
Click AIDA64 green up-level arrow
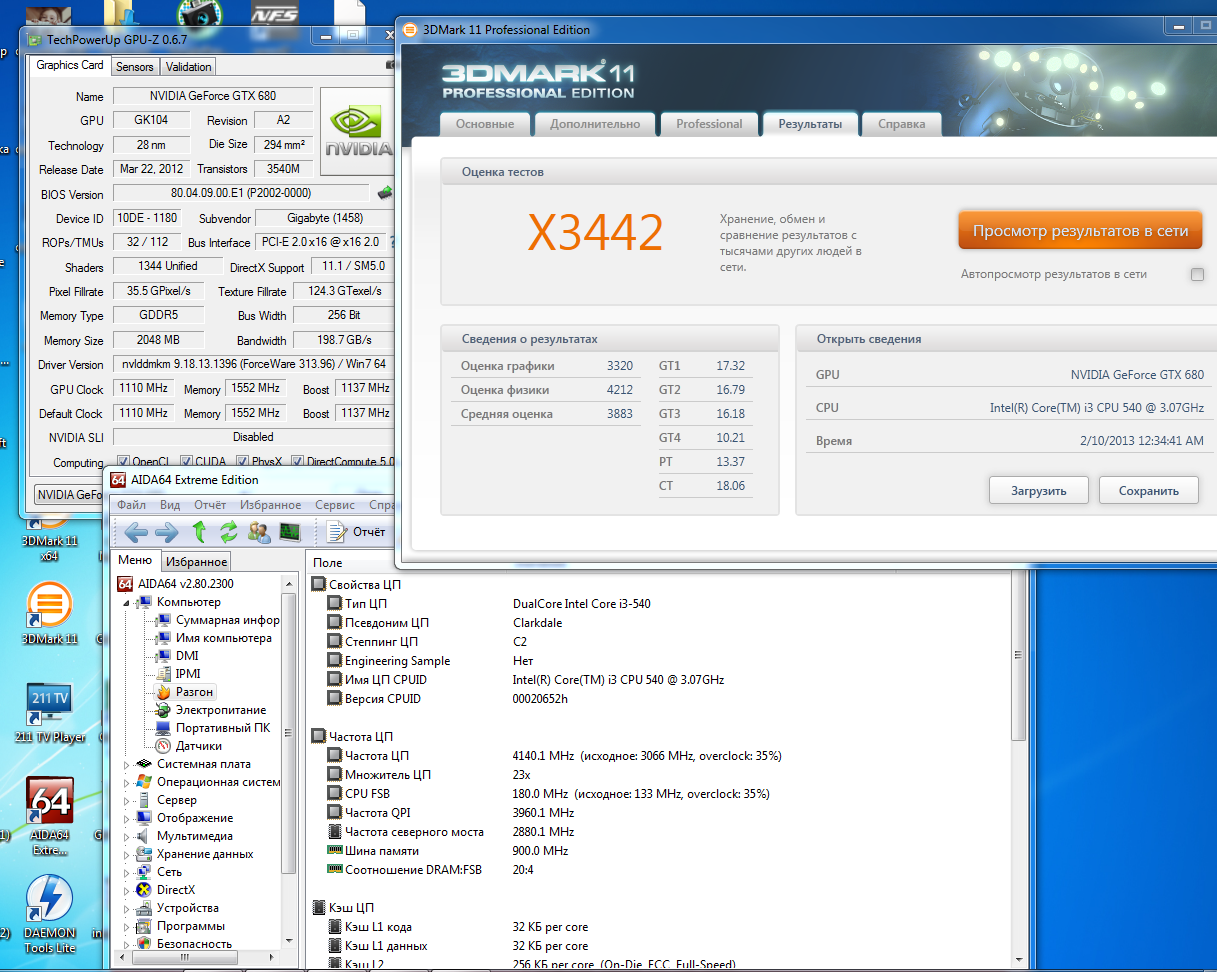(199, 531)
